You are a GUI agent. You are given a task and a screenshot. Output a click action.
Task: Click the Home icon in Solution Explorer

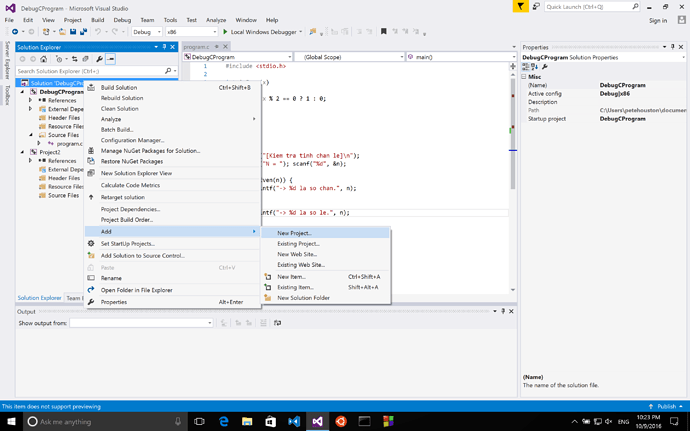(x=43, y=59)
